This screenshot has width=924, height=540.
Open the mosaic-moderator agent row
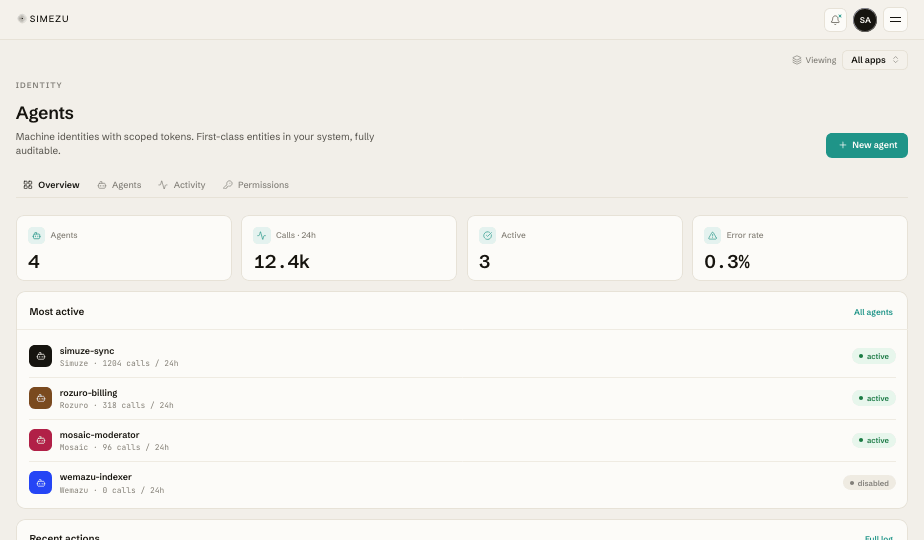click(x=462, y=440)
